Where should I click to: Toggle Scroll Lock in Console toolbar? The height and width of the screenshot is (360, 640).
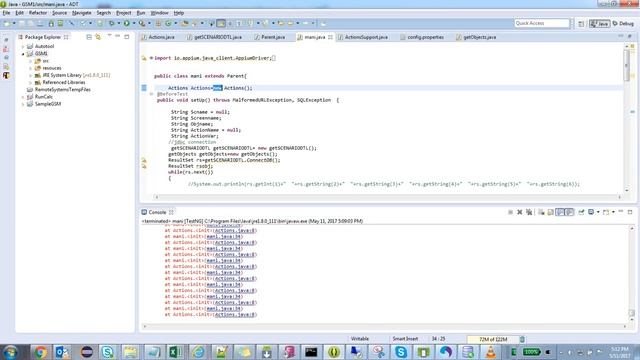[551, 212]
